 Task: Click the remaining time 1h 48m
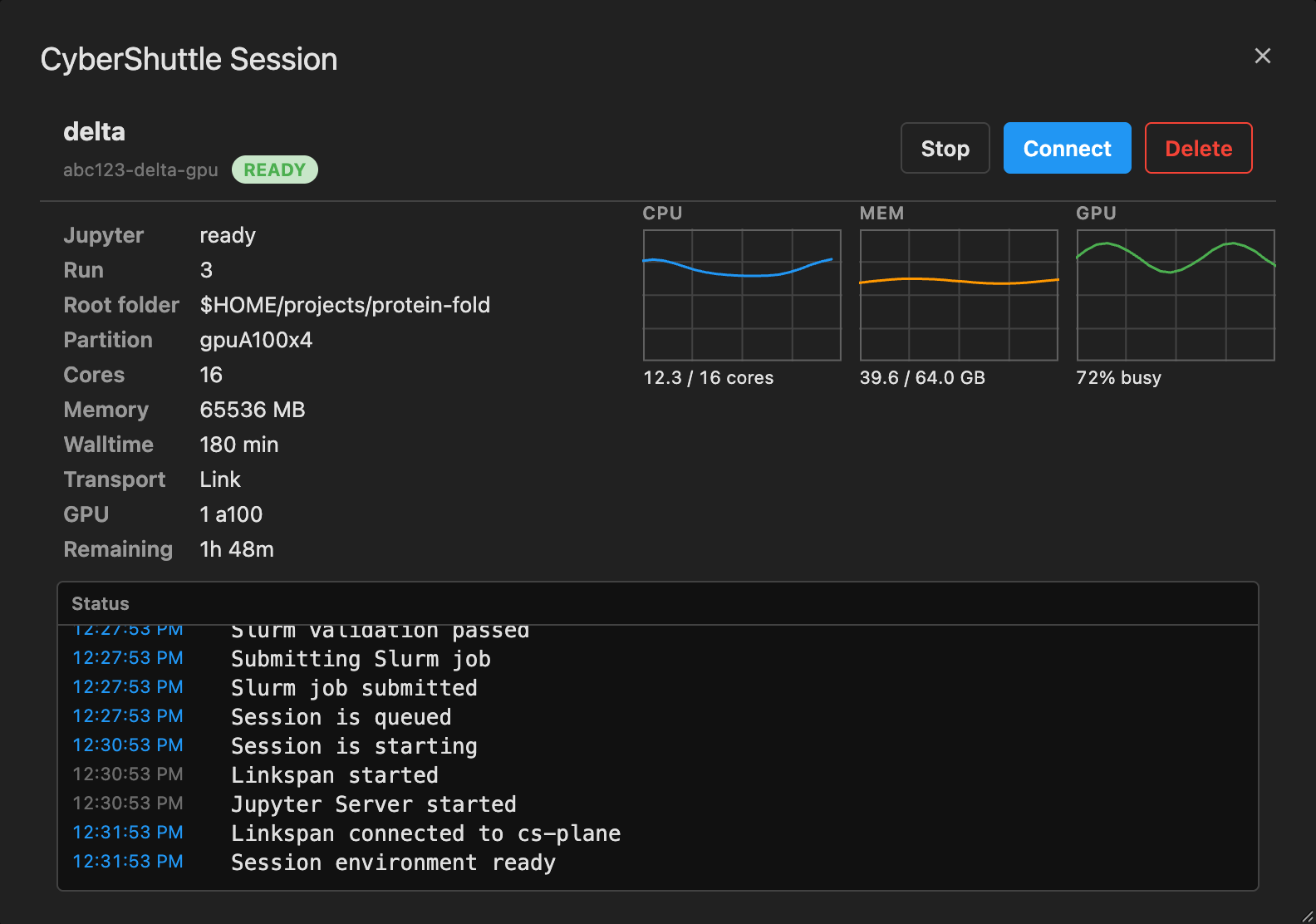(x=237, y=549)
